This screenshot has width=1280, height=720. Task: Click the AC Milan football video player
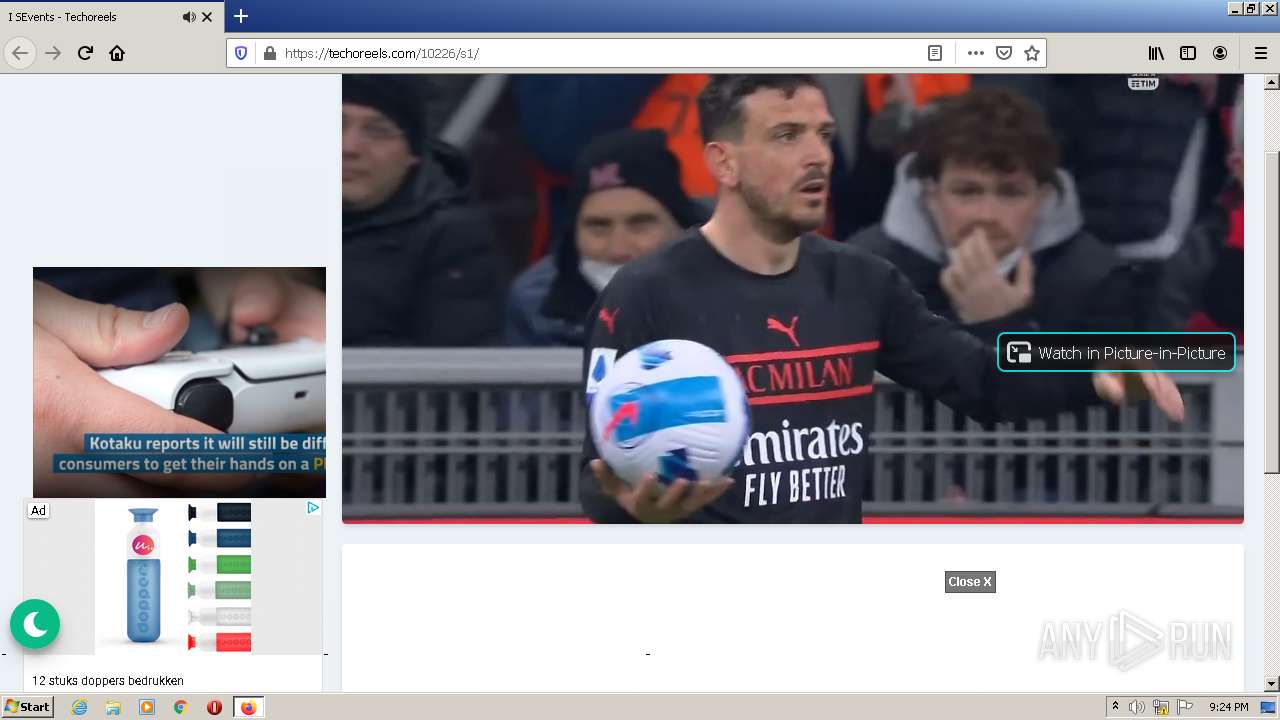[792, 298]
